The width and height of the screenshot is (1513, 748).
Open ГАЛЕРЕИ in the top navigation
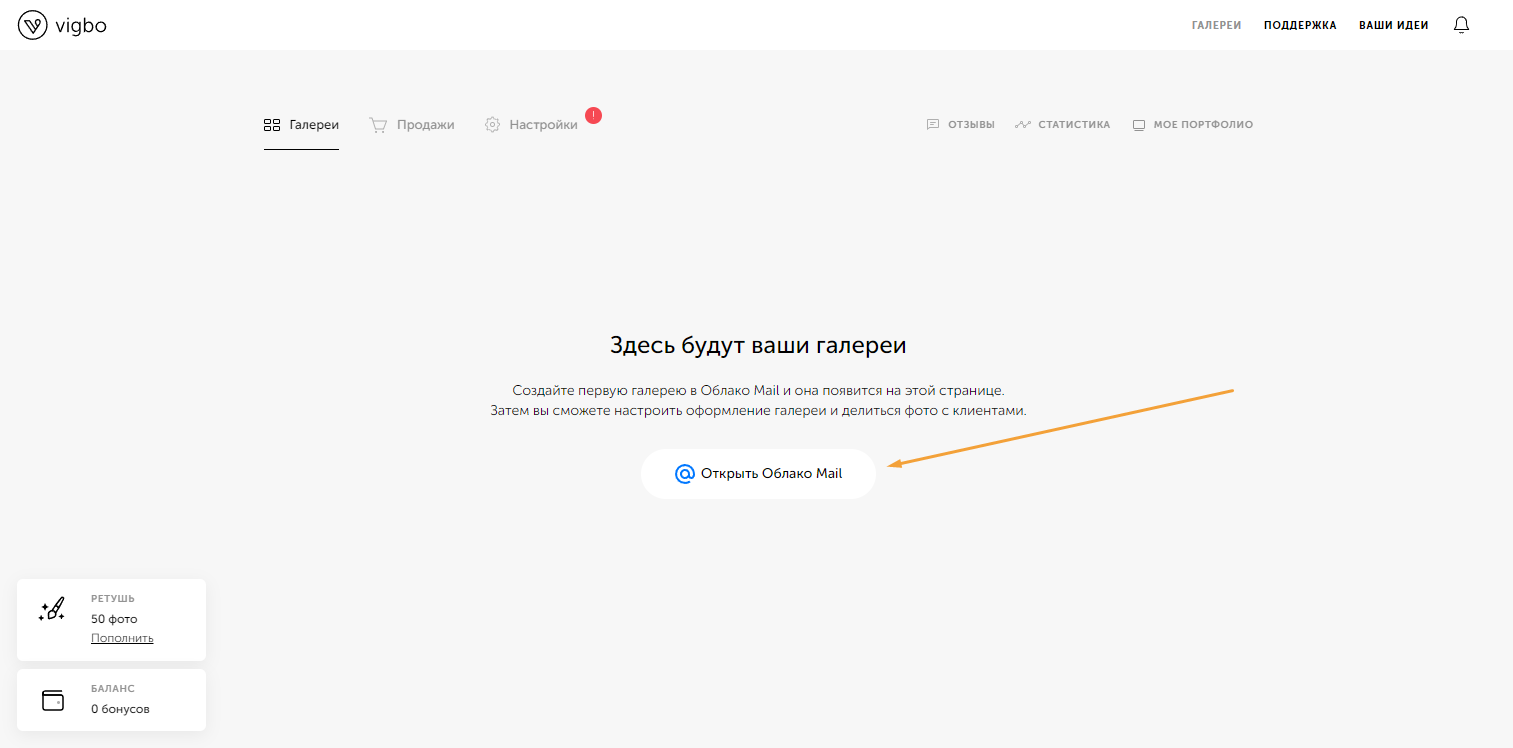click(1217, 25)
